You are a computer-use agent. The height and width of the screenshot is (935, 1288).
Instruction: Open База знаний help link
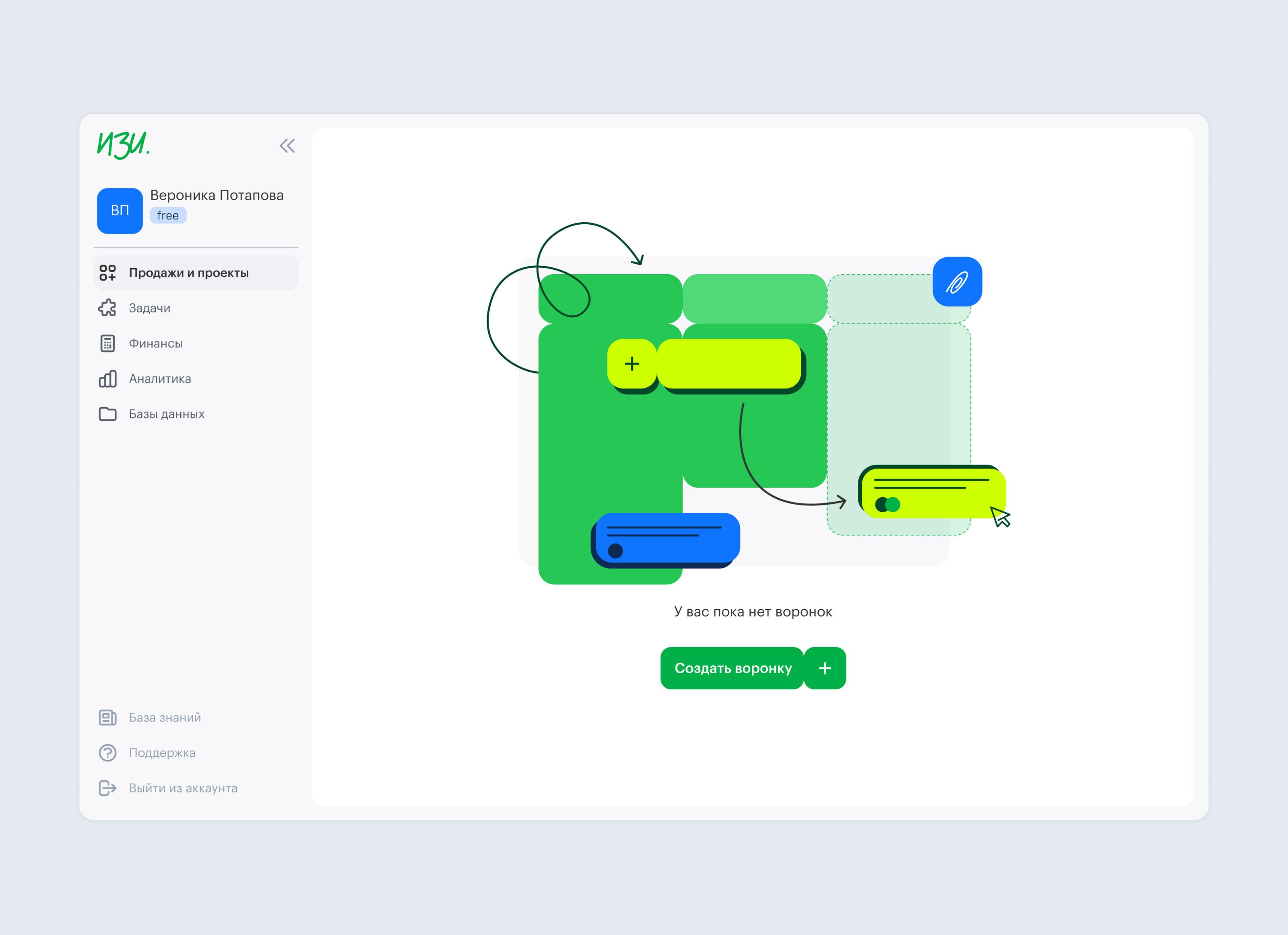(x=165, y=718)
